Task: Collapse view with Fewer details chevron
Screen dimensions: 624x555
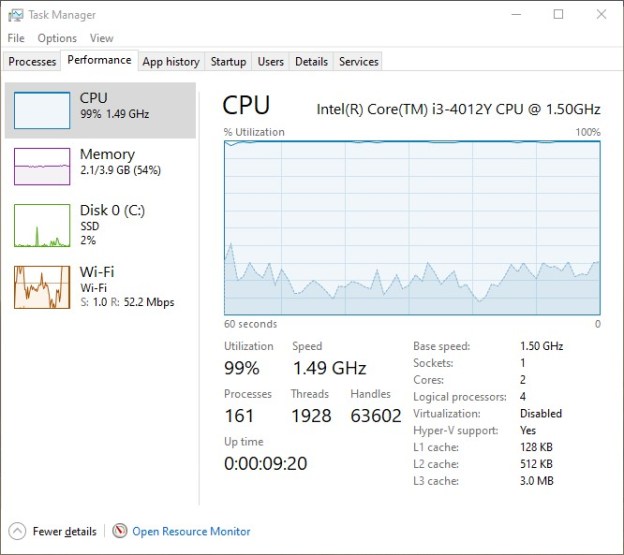Action: 17,531
